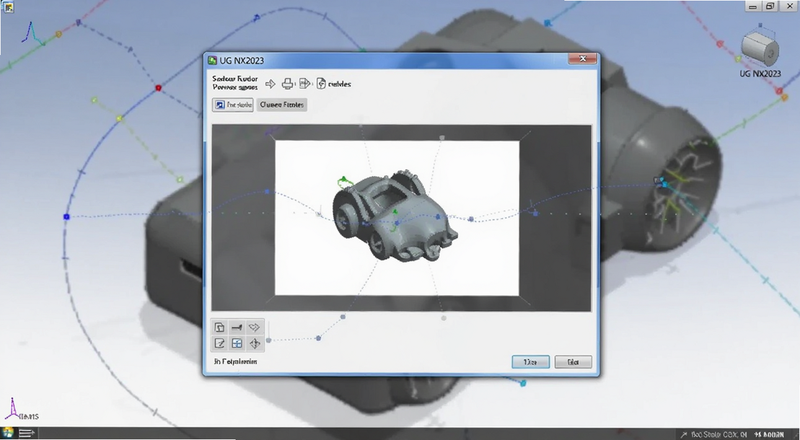
Task: Minimize the main application window
Action: [753, 6]
